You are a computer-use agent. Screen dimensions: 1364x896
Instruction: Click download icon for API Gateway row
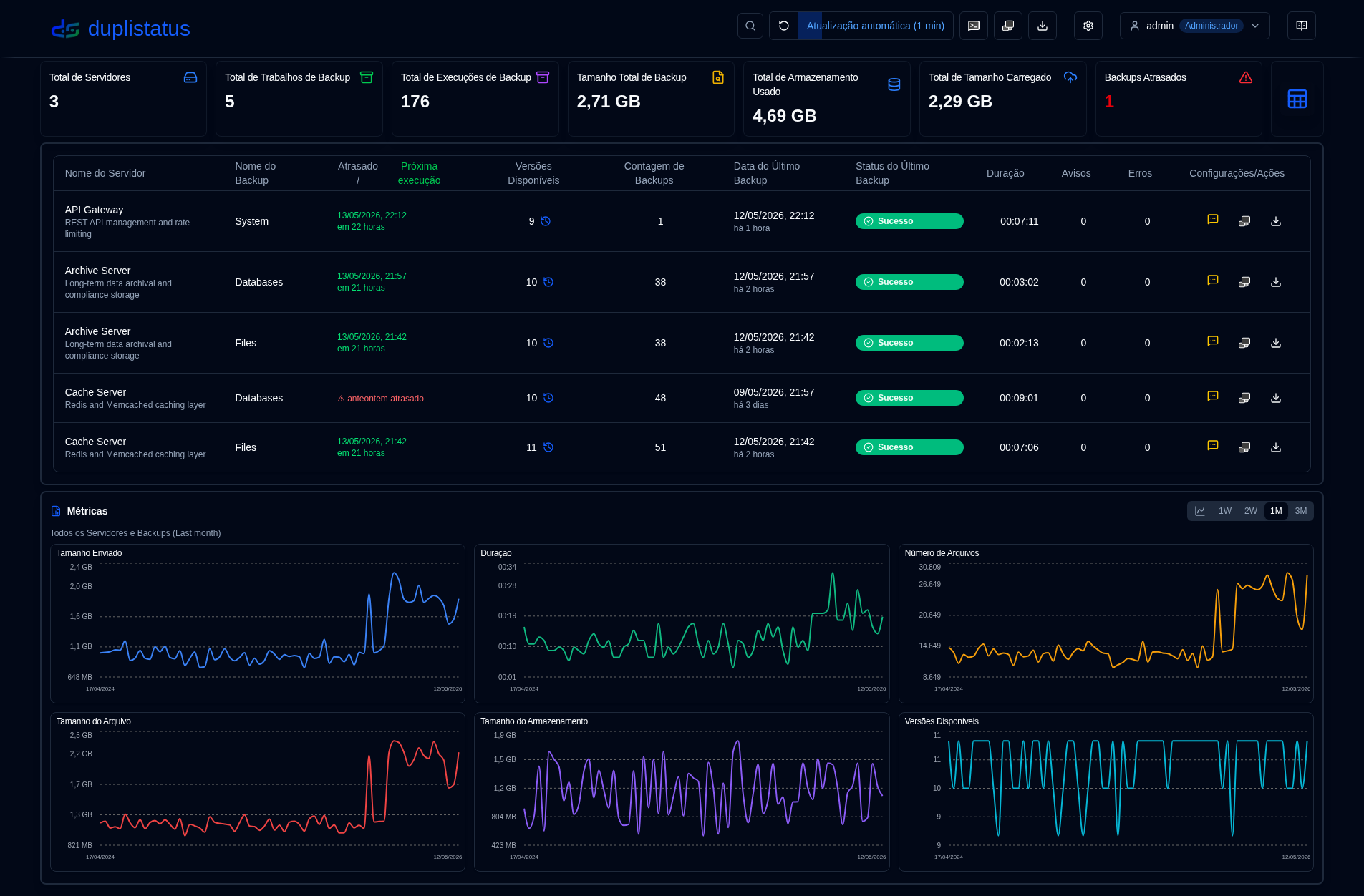1276,221
